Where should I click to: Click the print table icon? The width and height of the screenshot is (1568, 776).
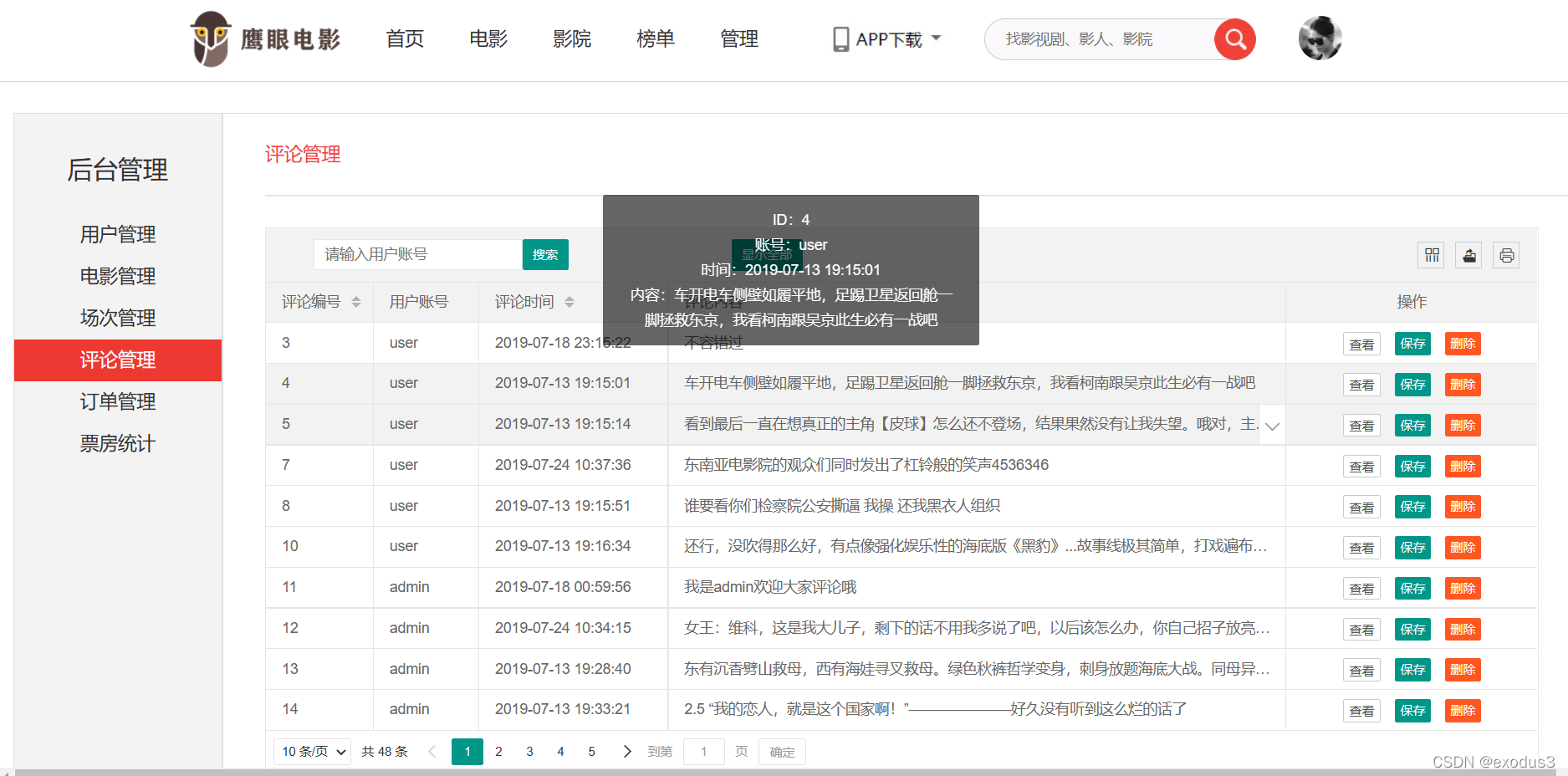1505,255
